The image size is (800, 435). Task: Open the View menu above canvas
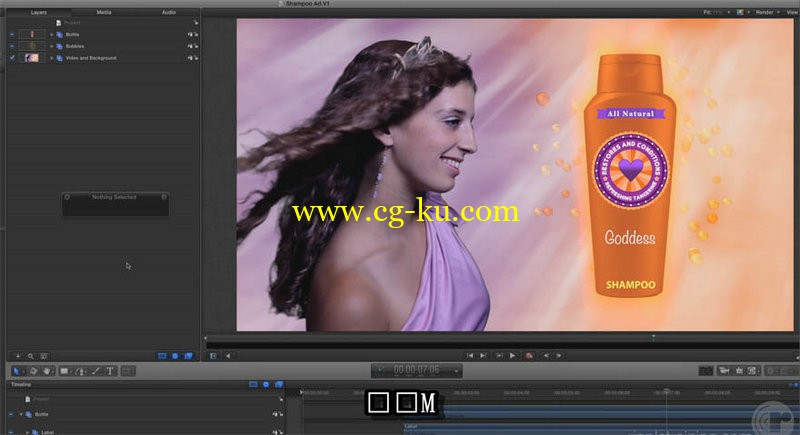point(793,12)
